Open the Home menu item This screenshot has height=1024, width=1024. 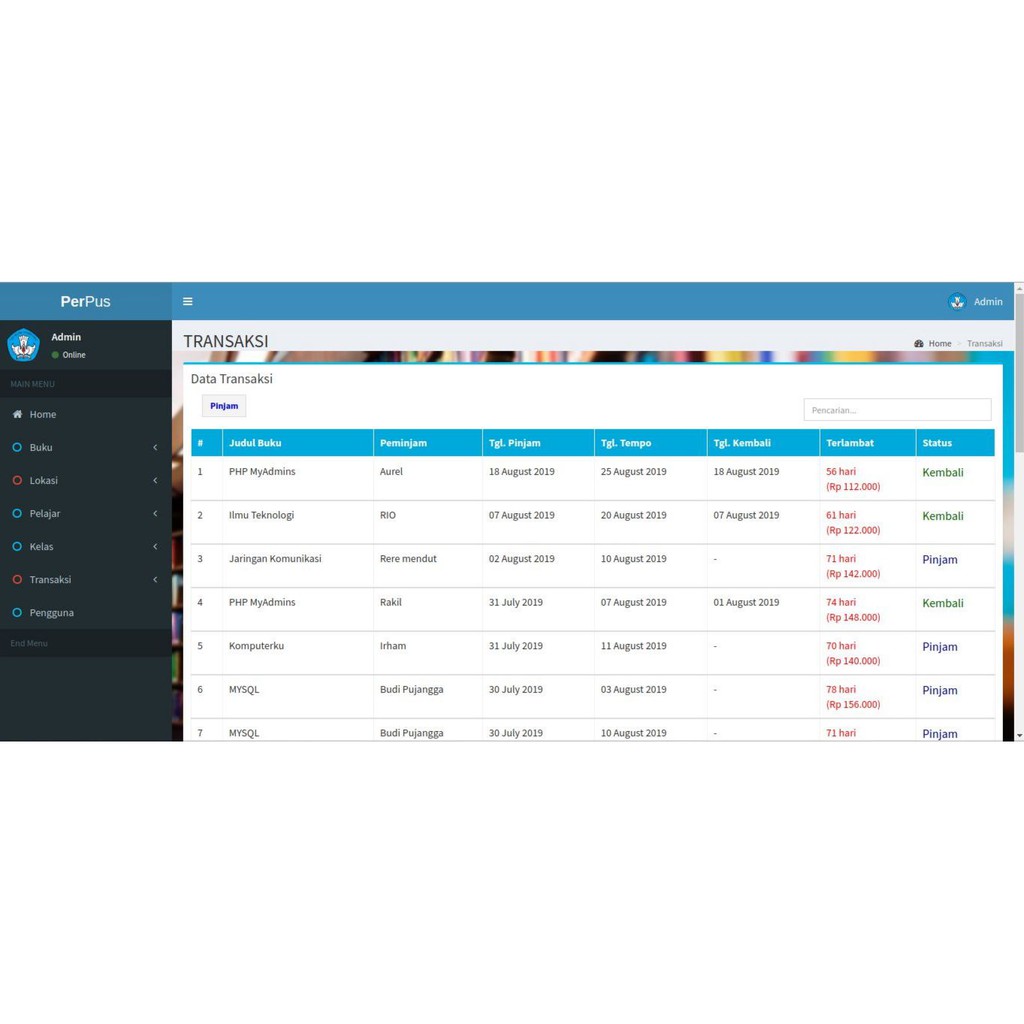86,414
